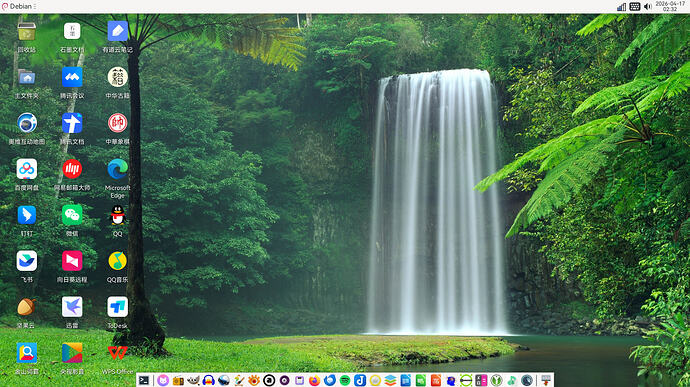The image size is (690, 387).
Task: Open GIMP icon in the dock
Action: 194,380
